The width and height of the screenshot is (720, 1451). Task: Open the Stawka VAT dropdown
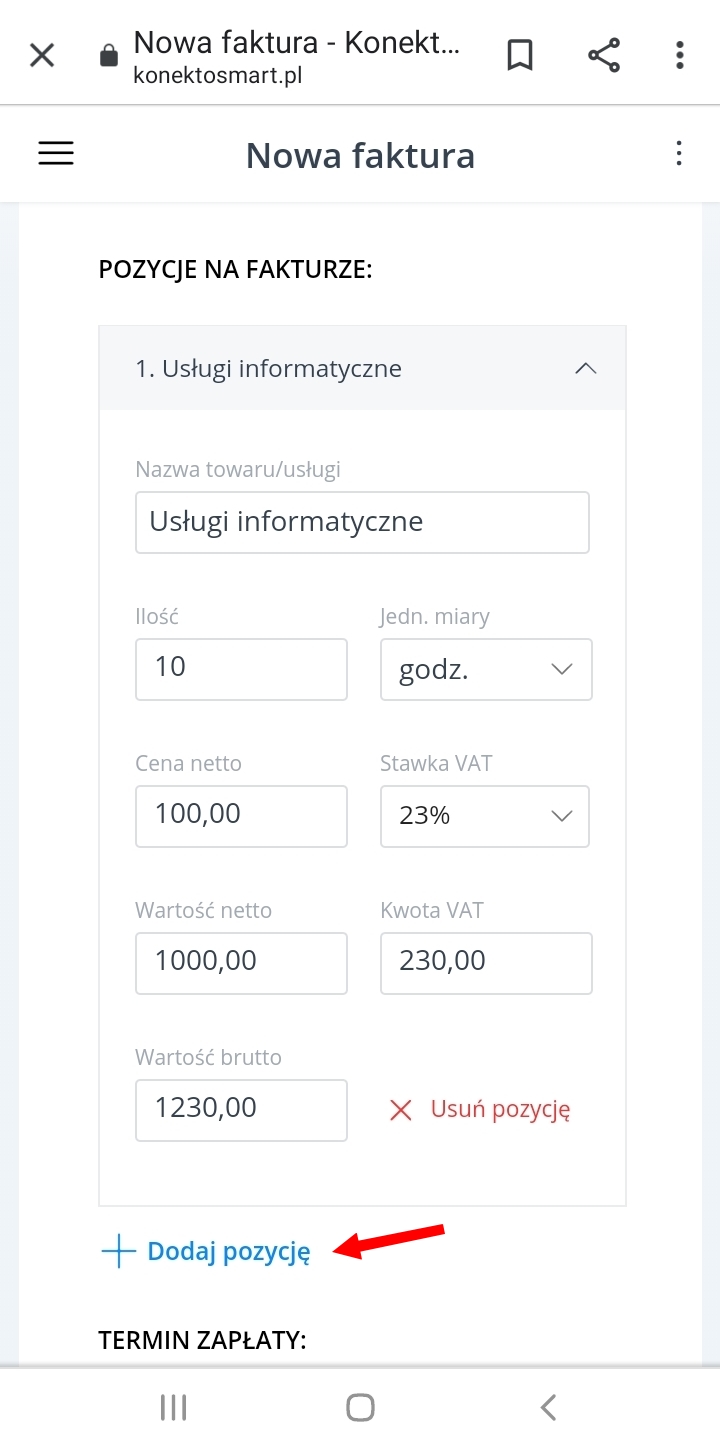[x=484, y=816]
